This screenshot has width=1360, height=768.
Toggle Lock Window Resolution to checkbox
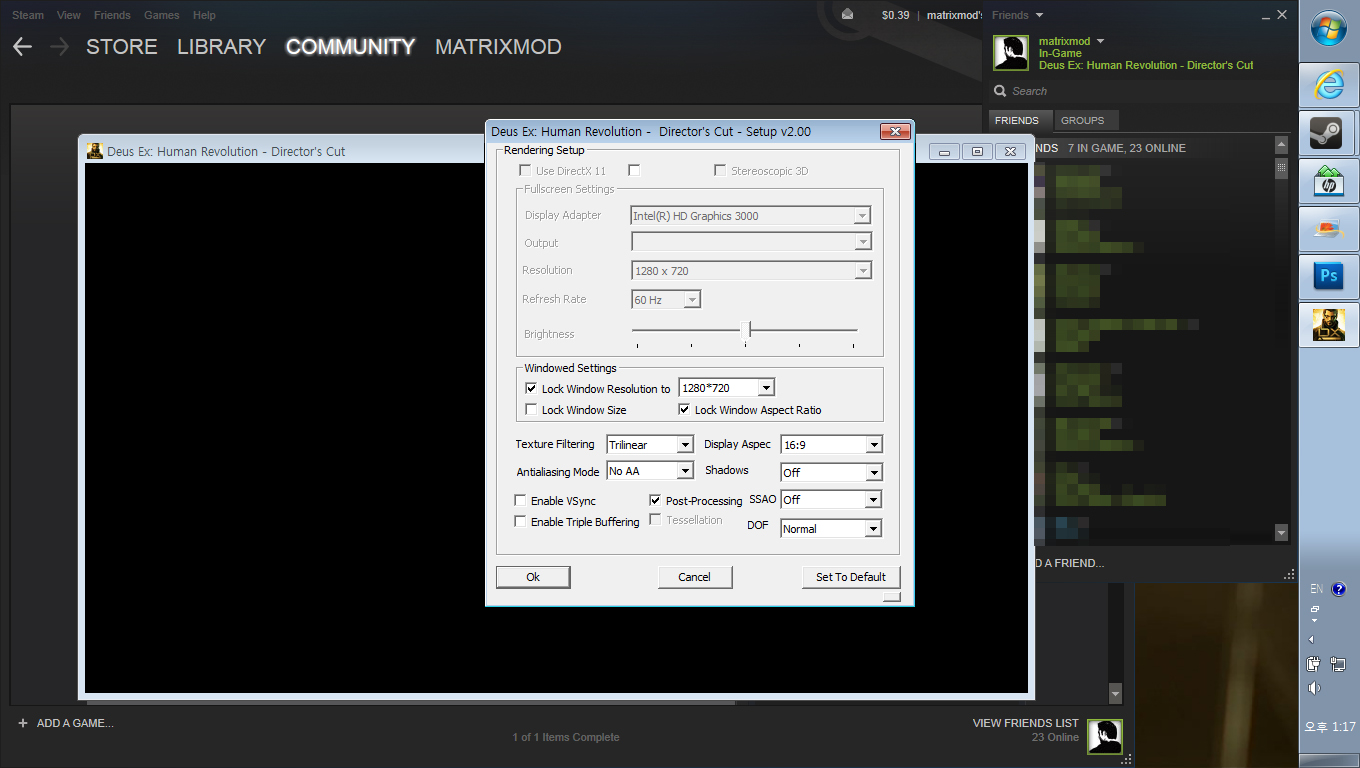(531, 388)
